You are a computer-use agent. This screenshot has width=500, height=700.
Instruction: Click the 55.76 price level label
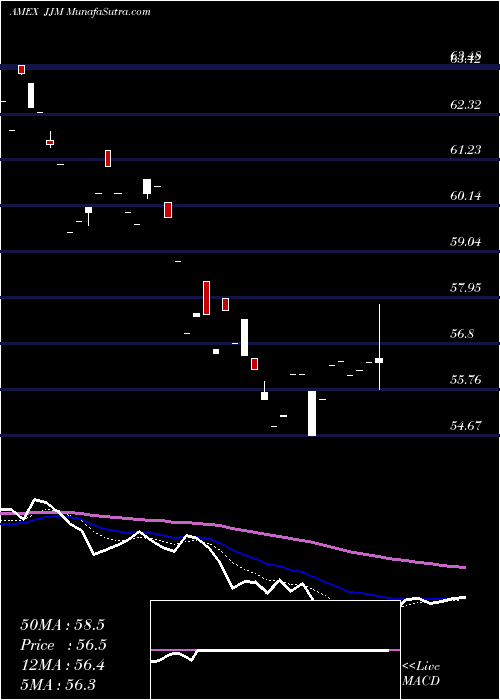pos(466,380)
